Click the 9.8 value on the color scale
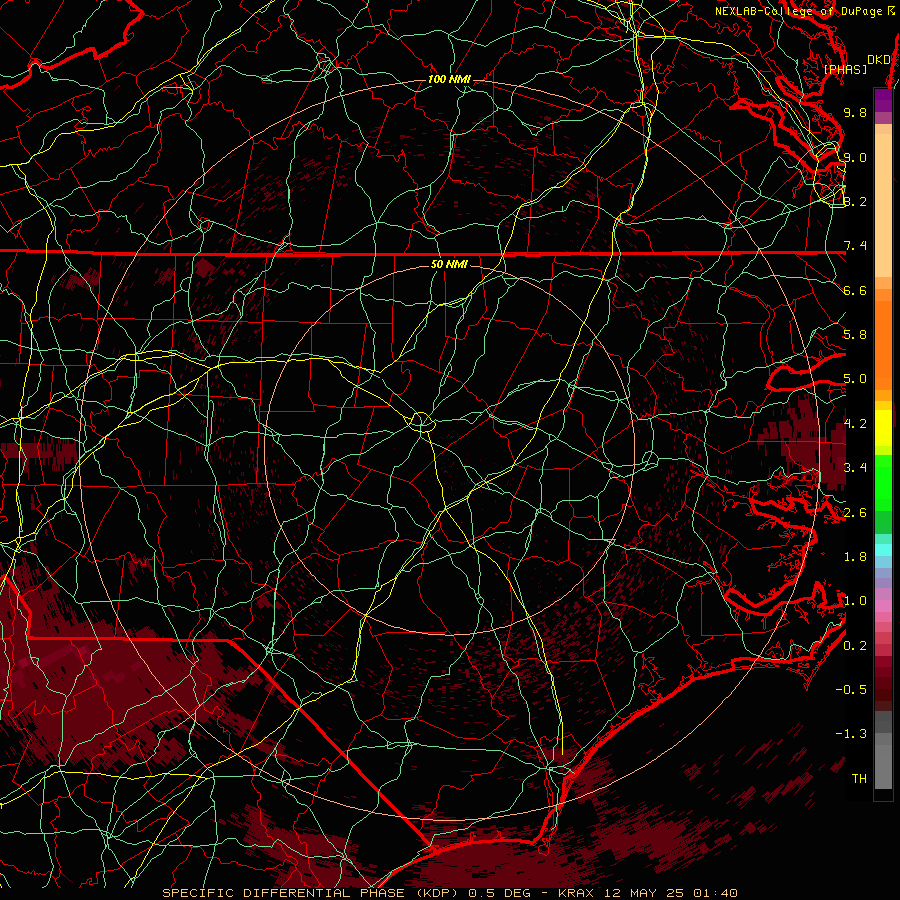Screen dimensions: 900x900 (855, 112)
